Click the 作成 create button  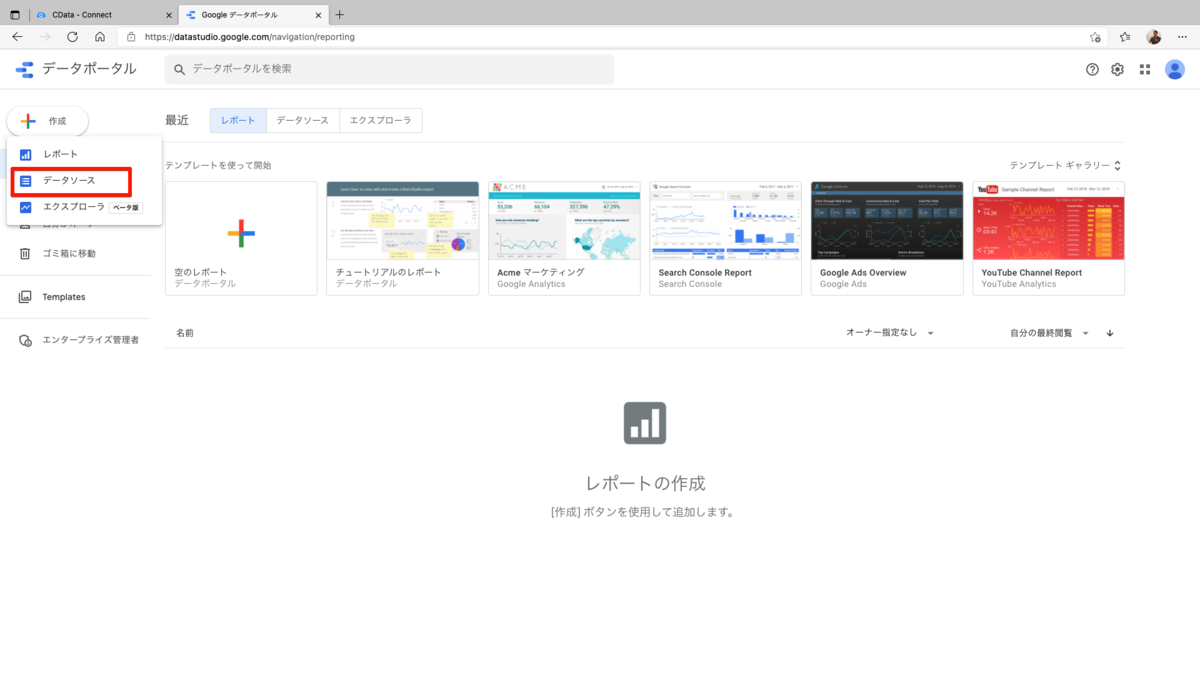(47, 121)
